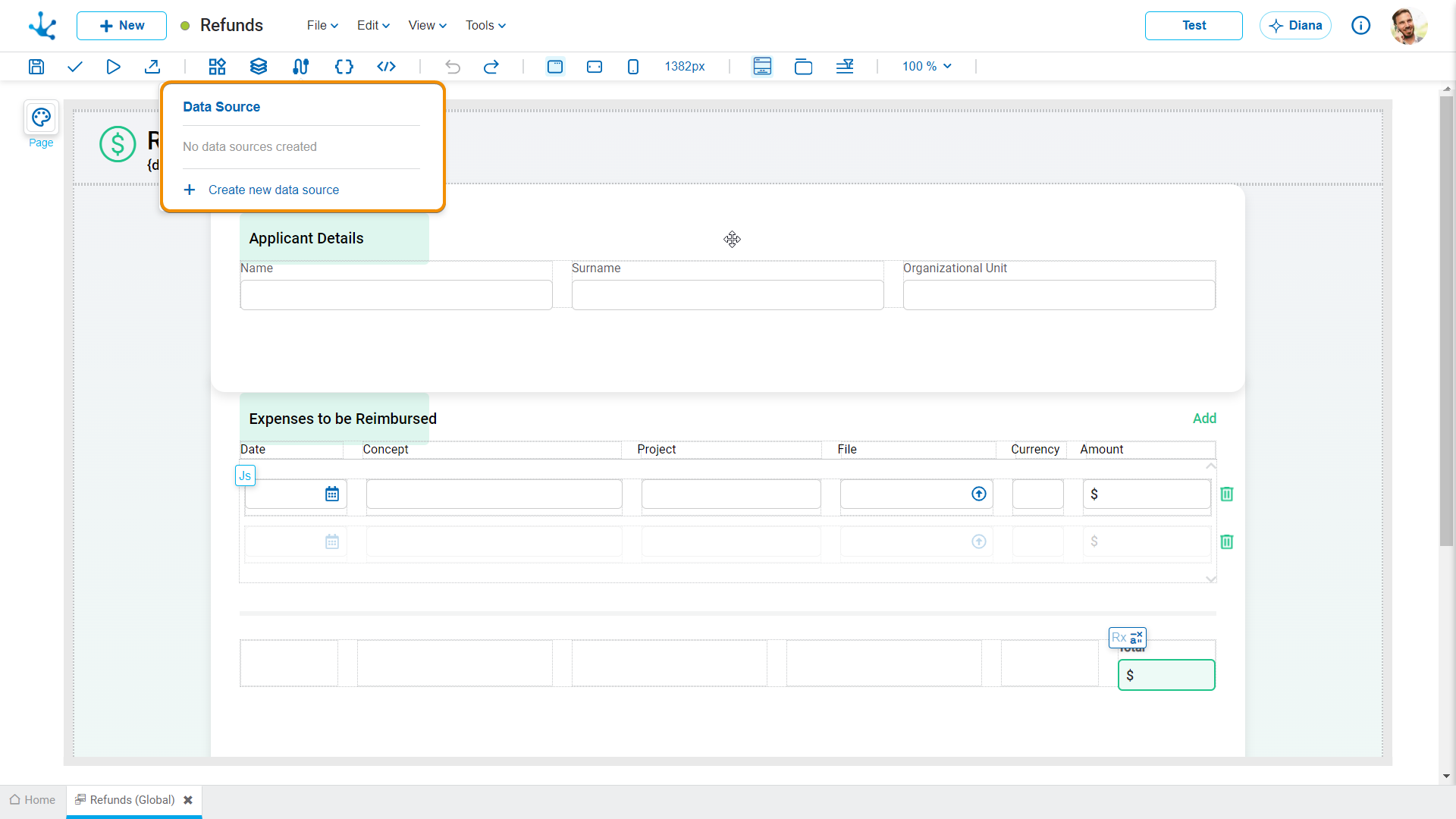The height and width of the screenshot is (819, 1456).
Task: Open the curly braces variables icon
Action: (x=344, y=67)
